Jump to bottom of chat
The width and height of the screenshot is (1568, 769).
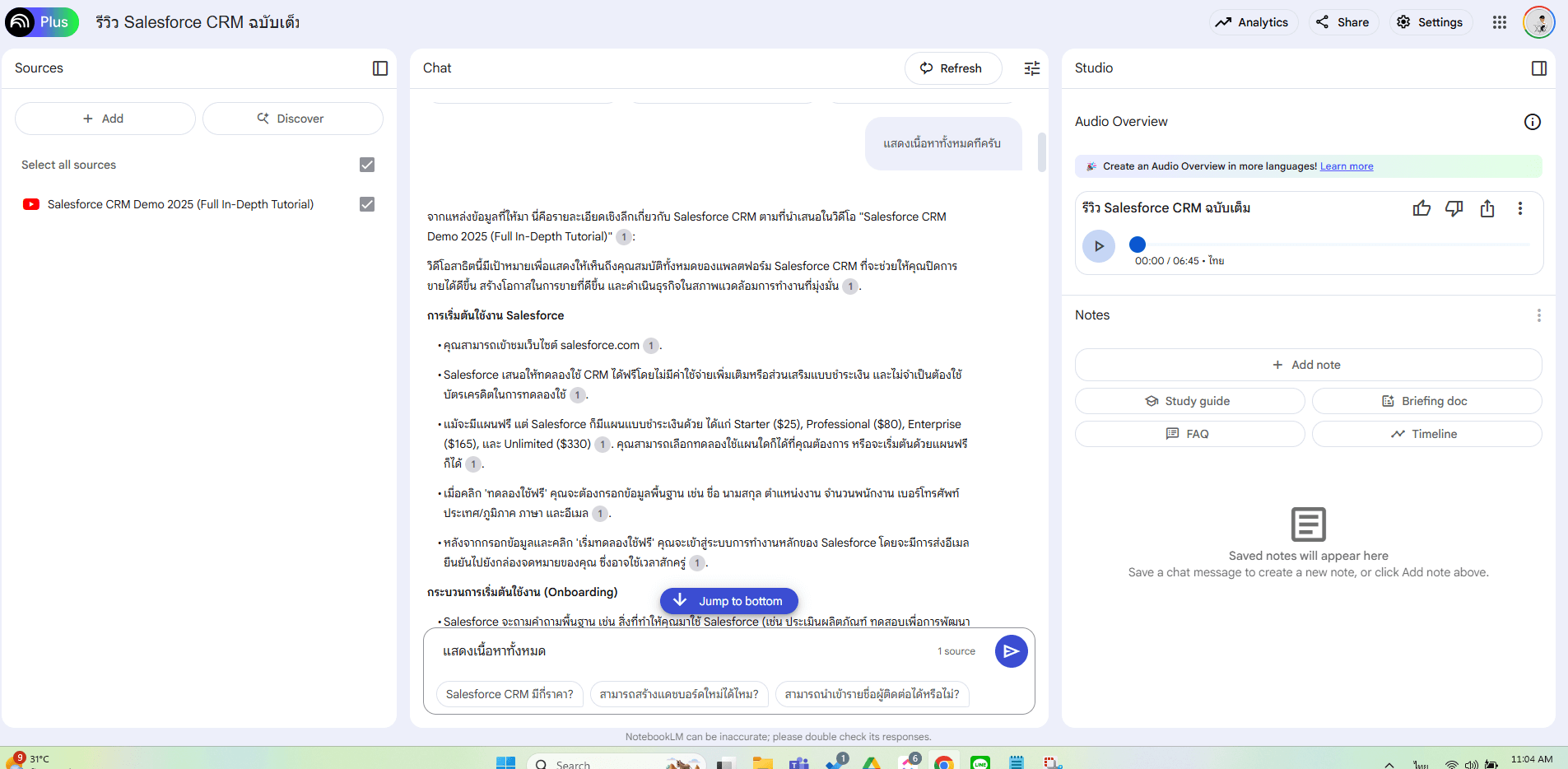728,601
